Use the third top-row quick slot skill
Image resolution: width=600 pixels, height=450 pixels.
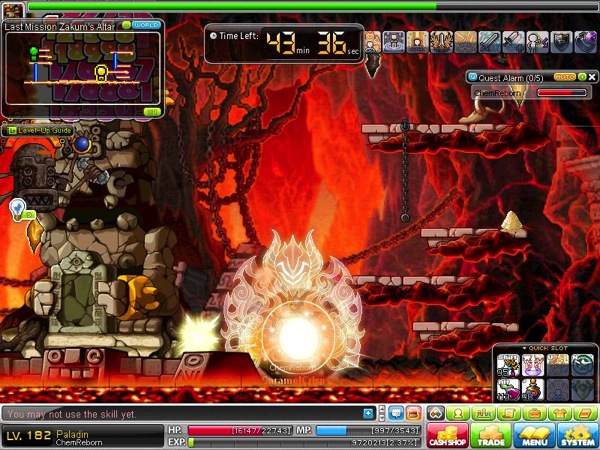[x=558, y=365]
